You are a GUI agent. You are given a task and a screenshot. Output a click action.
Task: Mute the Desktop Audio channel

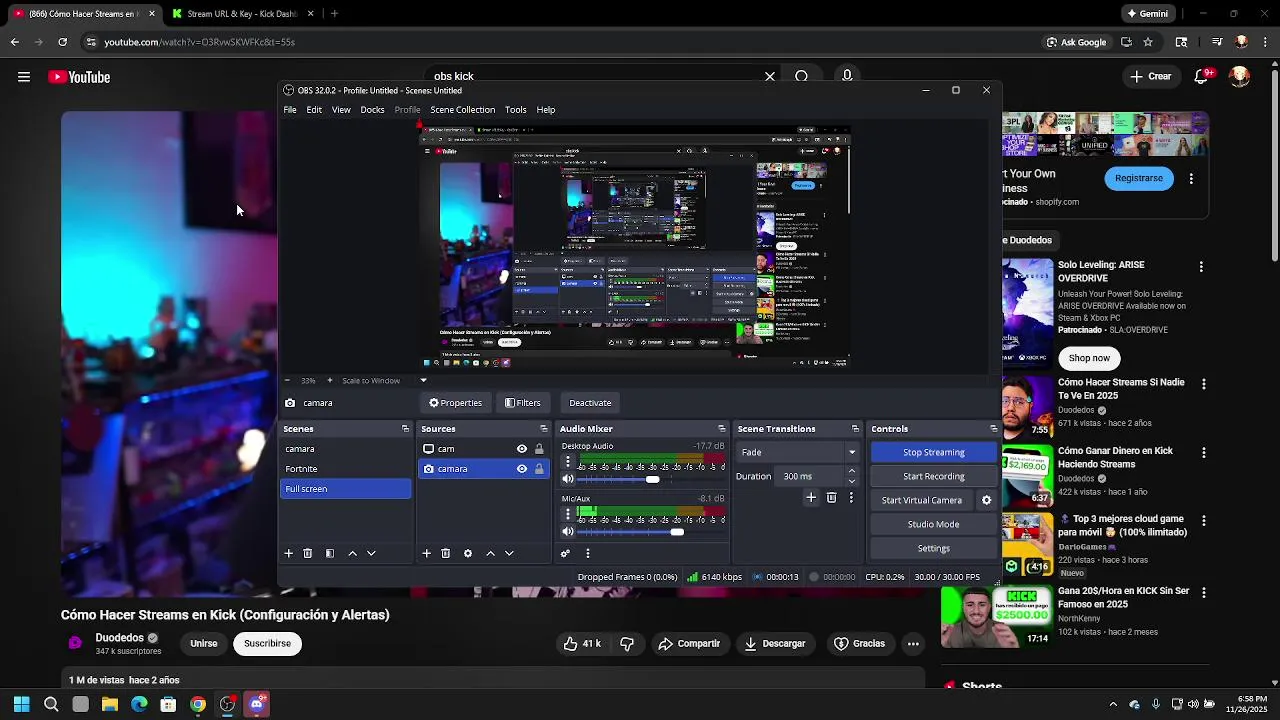(568, 480)
